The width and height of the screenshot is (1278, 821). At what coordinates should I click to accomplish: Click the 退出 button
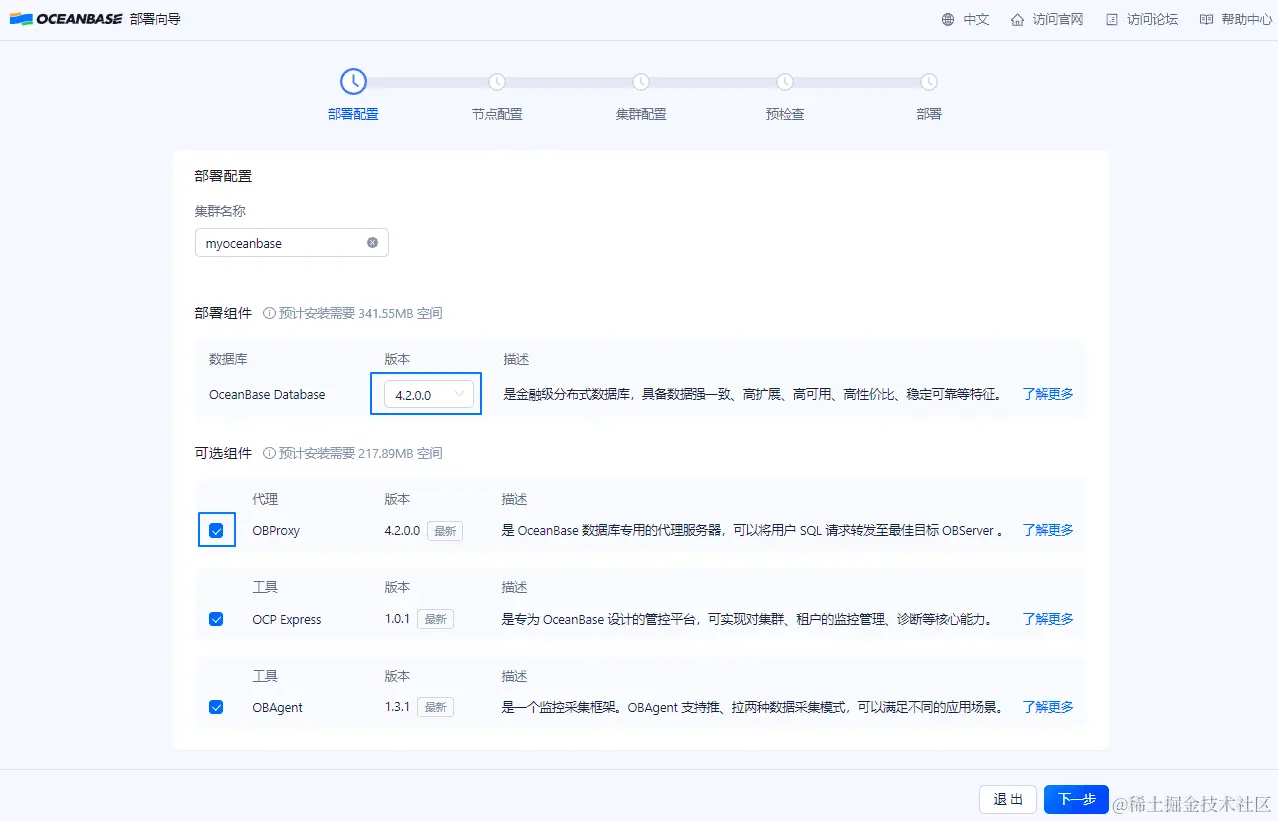1008,799
